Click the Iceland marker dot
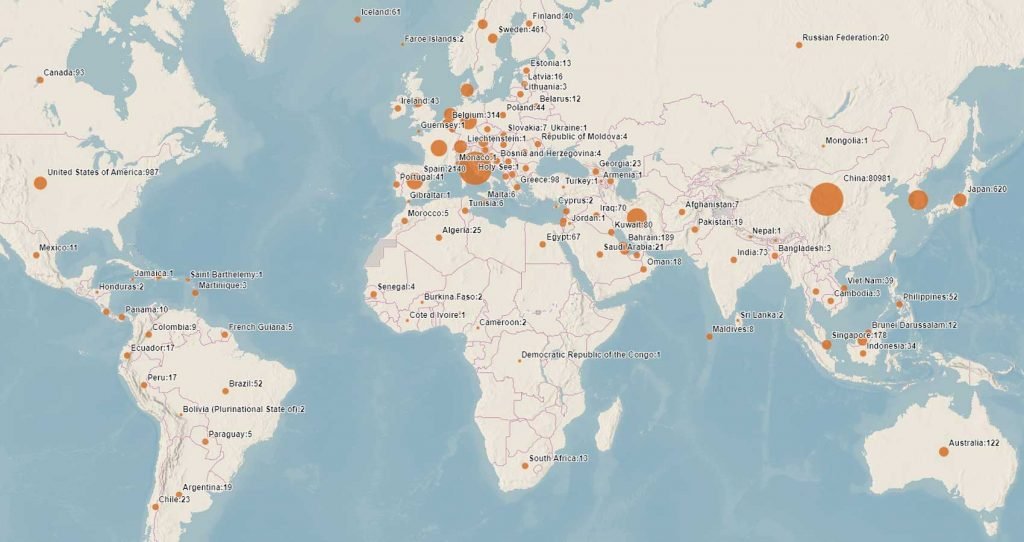This screenshot has height=542, width=1024. pyautogui.click(x=358, y=19)
